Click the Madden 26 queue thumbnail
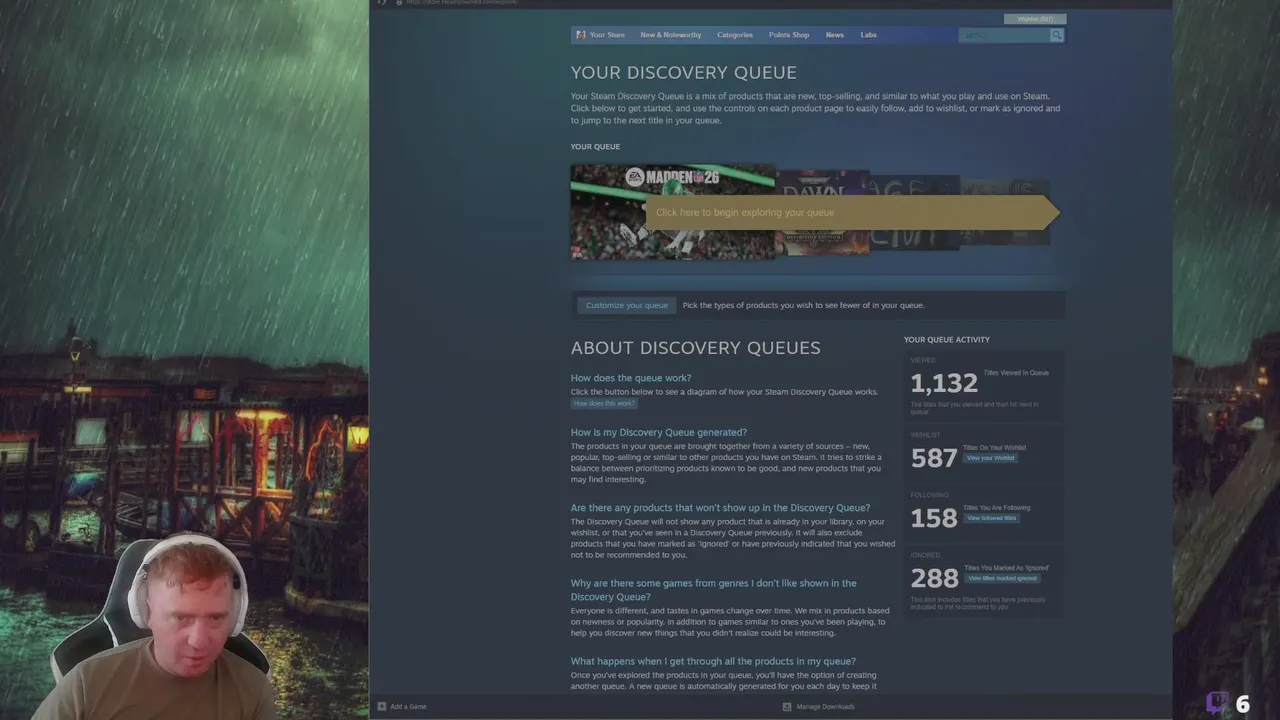 tap(672, 212)
